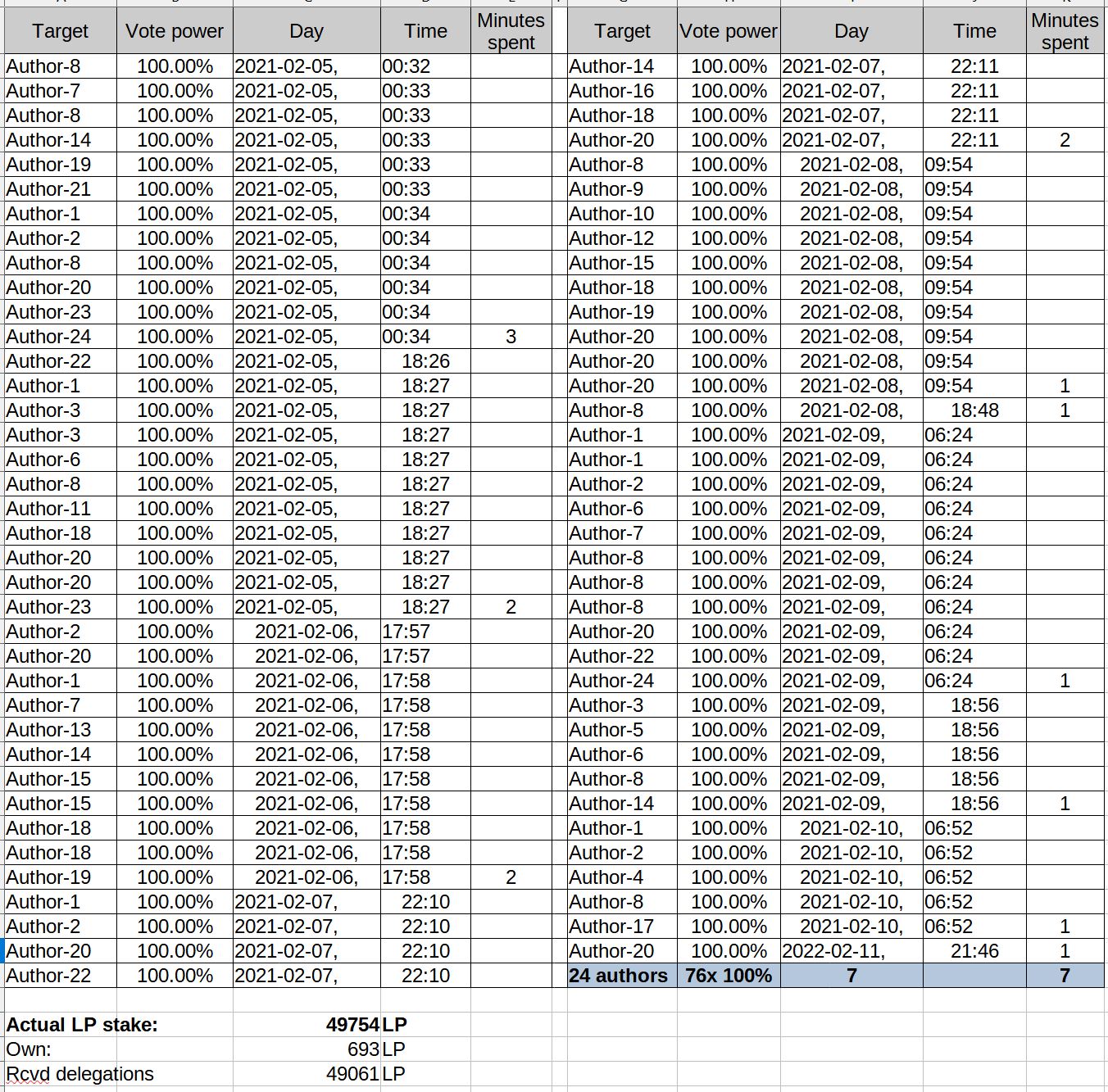Select the Author-17 cell
Viewport: 1108px width, 1092px height.
coord(622,927)
